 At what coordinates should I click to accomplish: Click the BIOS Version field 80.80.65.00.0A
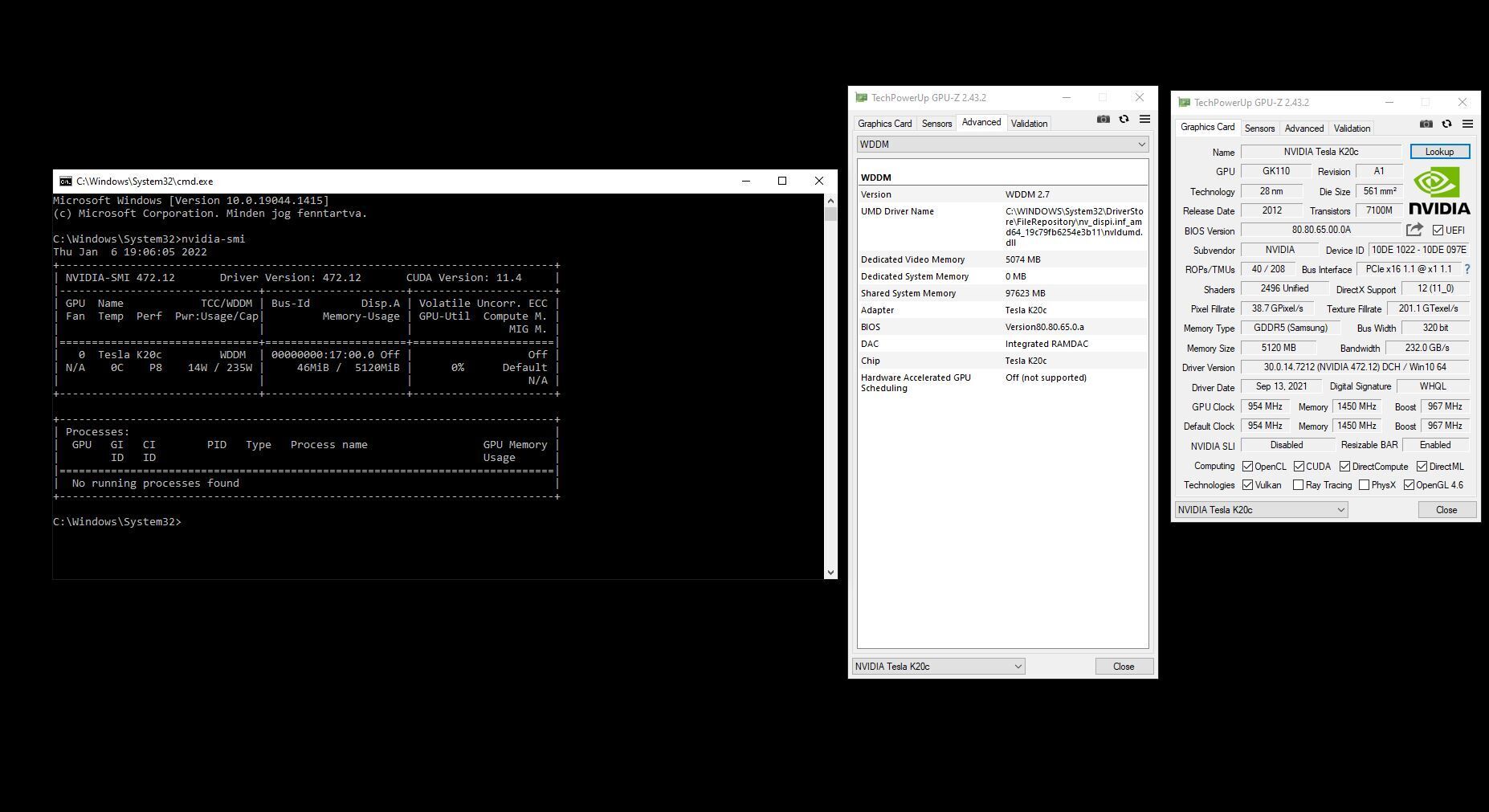[1321, 230]
